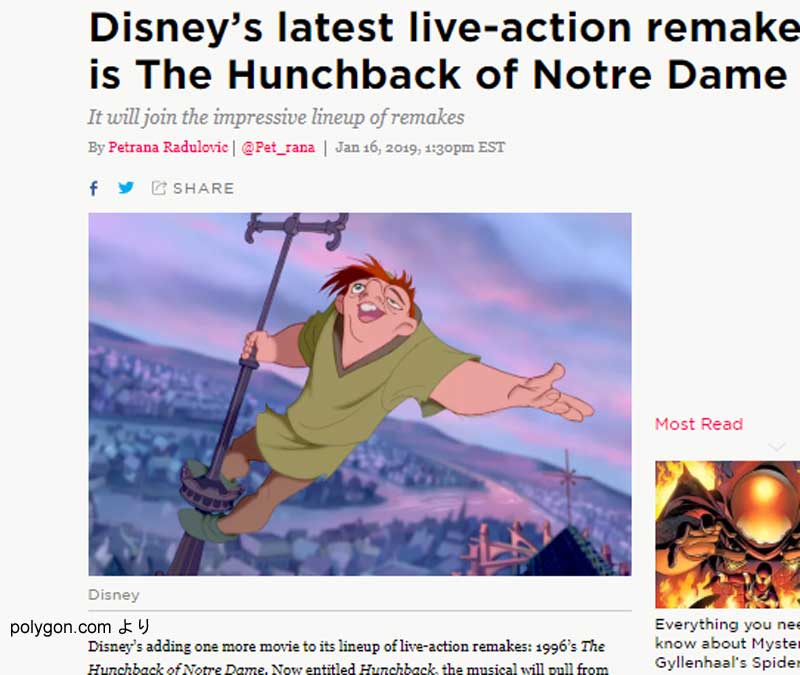
Task: Open the Most Read section heading
Action: coord(698,424)
